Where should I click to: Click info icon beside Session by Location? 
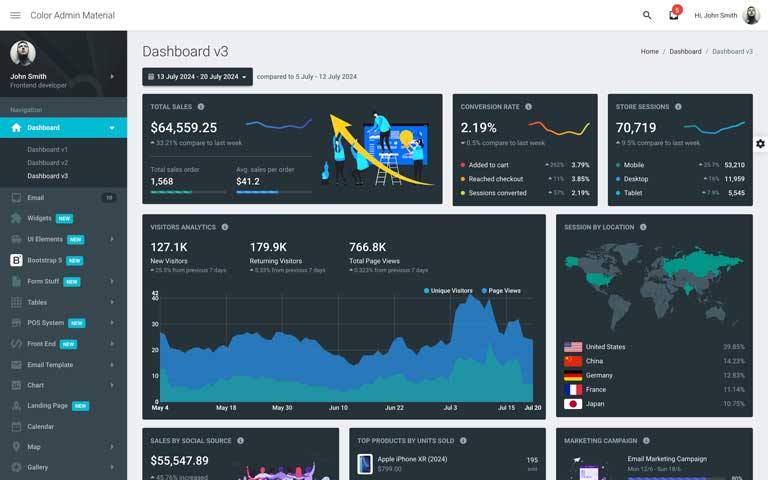(x=643, y=227)
